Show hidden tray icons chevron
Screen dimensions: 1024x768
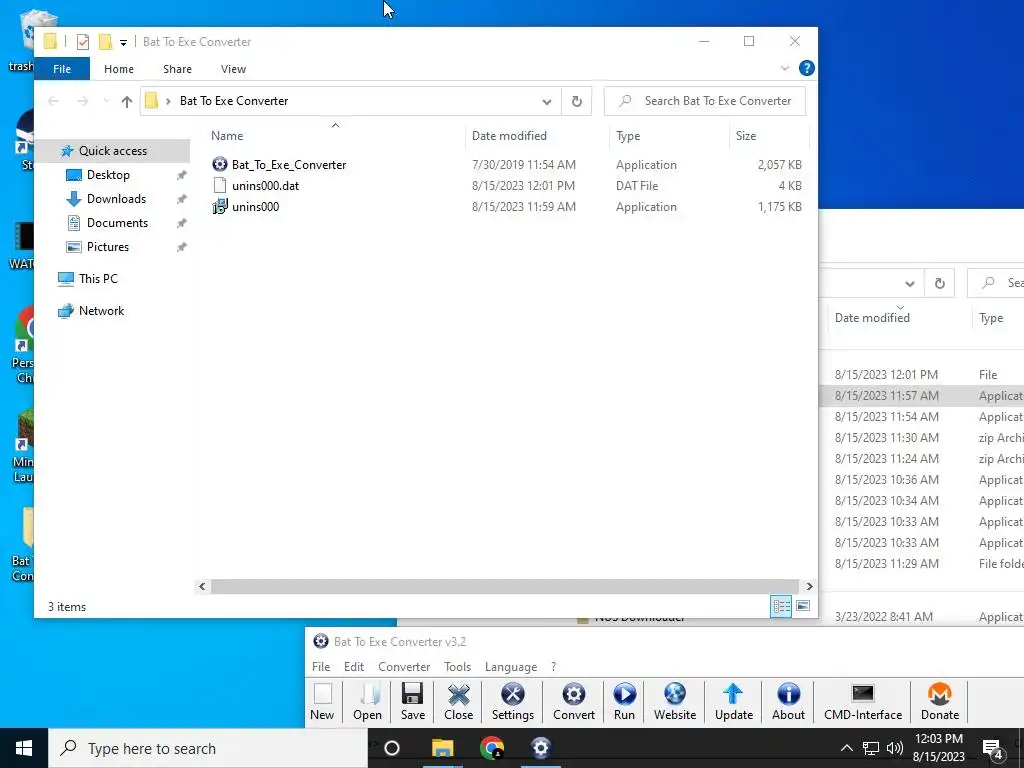tap(846, 748)
